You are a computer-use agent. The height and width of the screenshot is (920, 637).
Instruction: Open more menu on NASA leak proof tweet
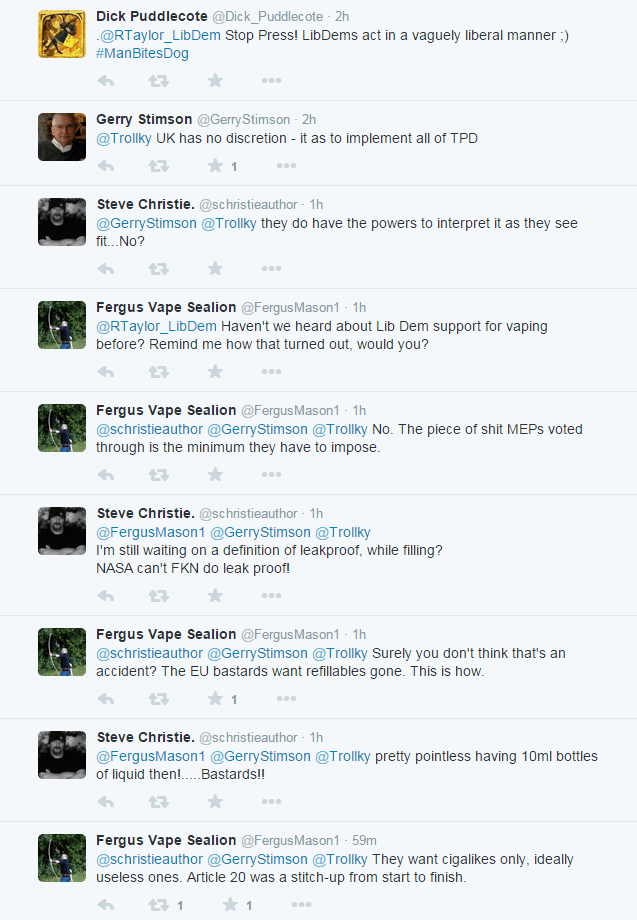(271, 596)
